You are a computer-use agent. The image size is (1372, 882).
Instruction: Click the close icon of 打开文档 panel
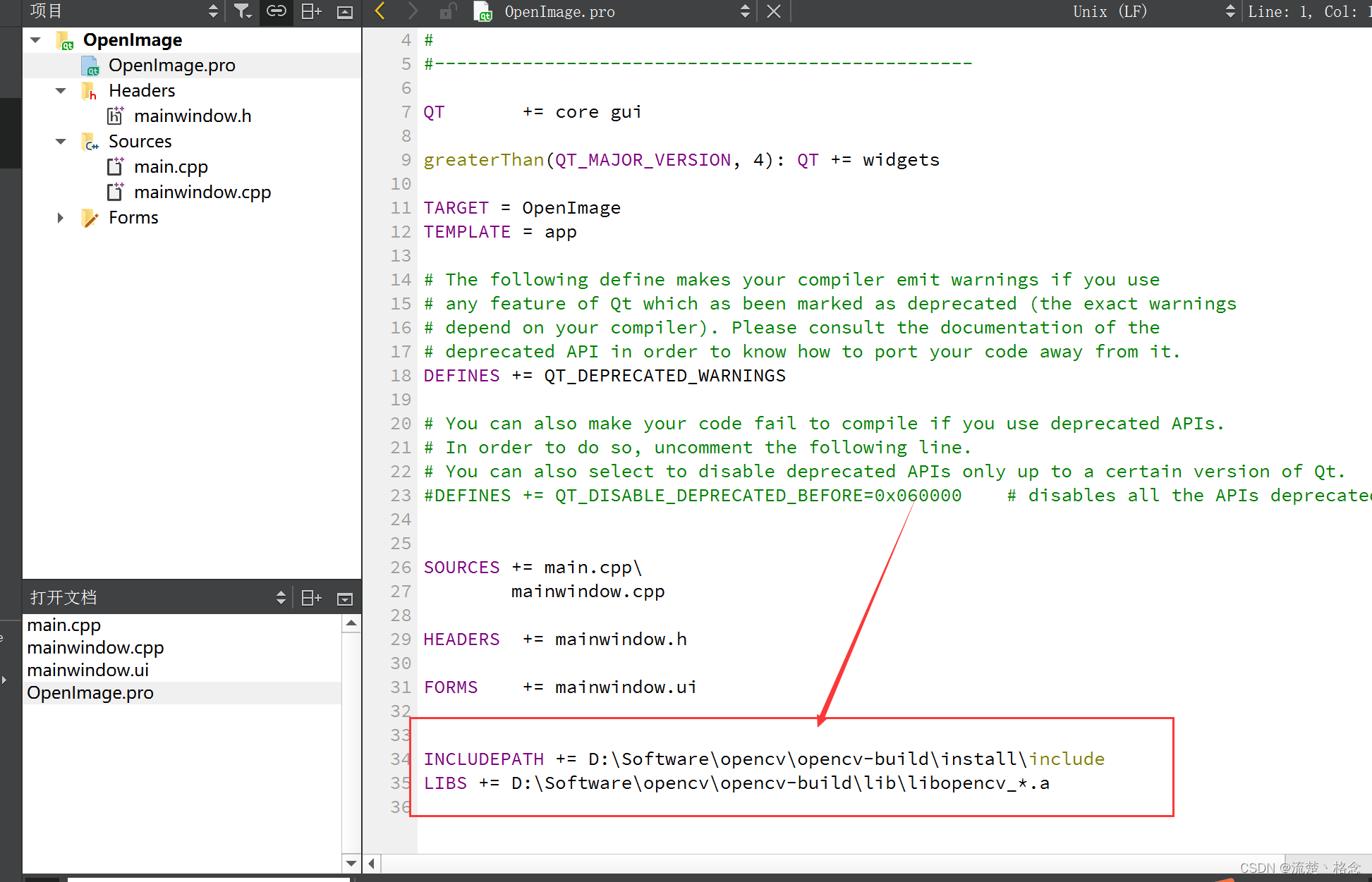point(344,599)
